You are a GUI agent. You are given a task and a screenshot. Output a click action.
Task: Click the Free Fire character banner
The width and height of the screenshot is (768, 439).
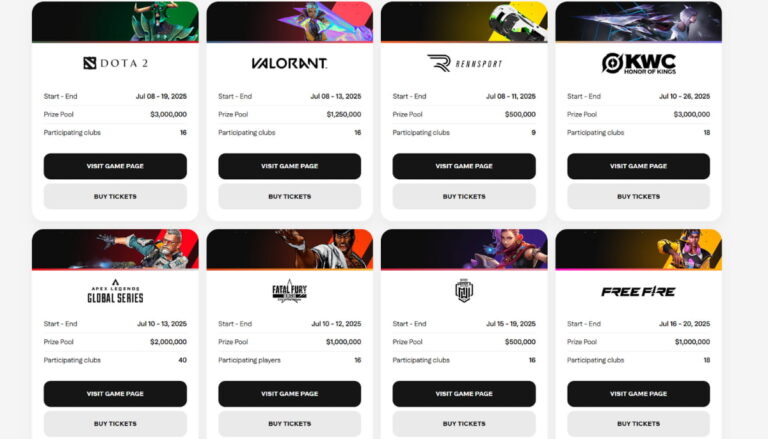(x=638, y=249)
